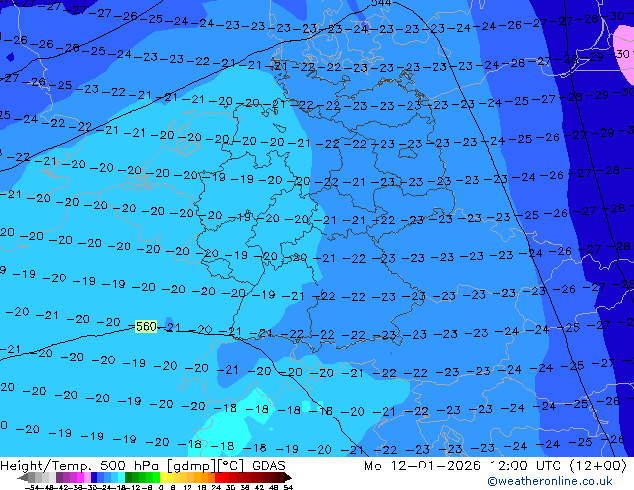Click the dark maroon right arrow of color scale

[x=288, y=478]
